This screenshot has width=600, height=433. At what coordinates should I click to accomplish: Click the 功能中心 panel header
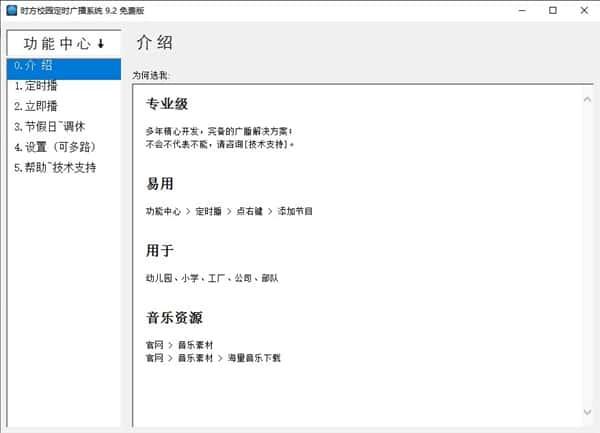64,43
